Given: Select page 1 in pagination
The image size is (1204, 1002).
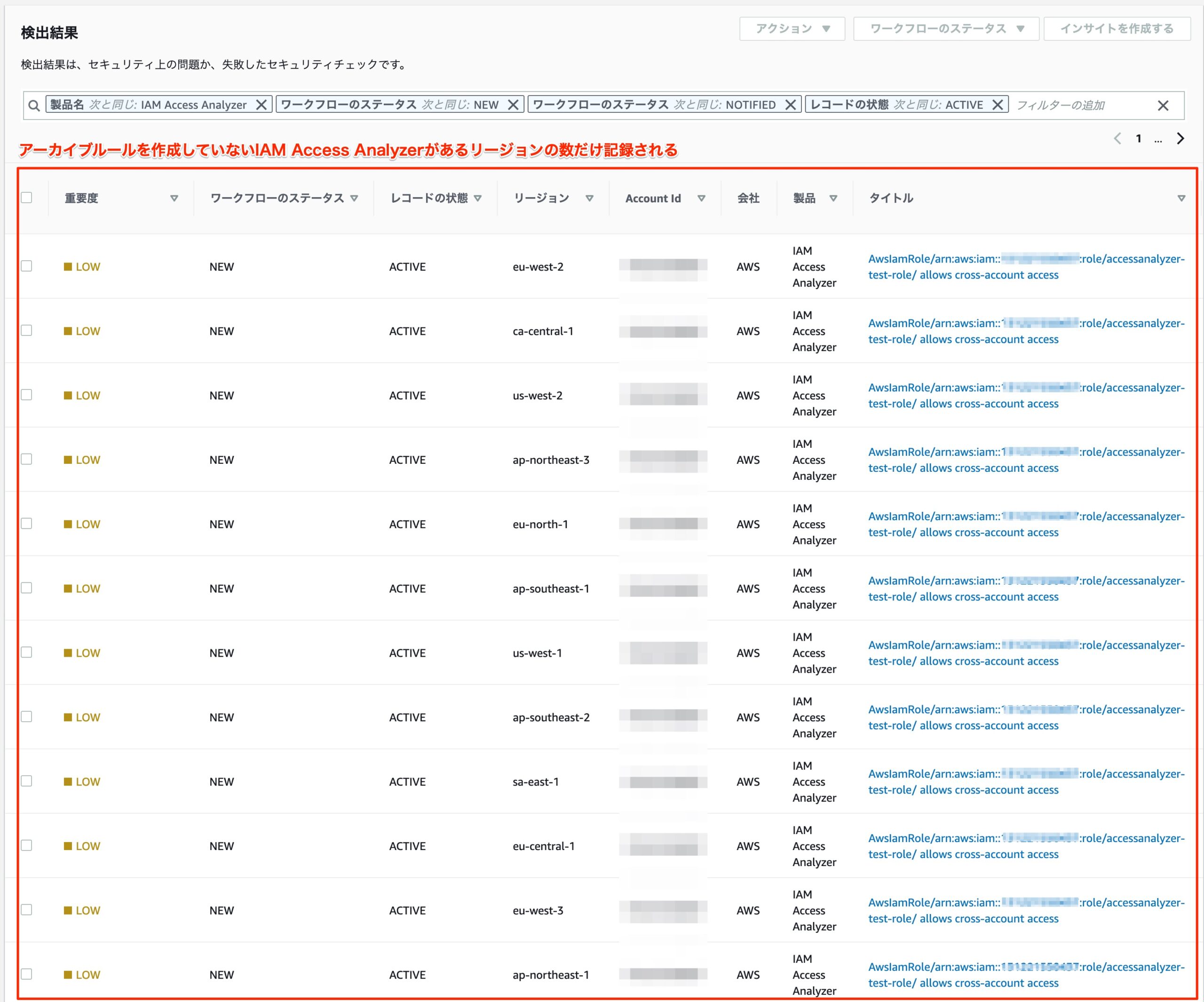Looking at the screenshot, I should (1139, 139).
